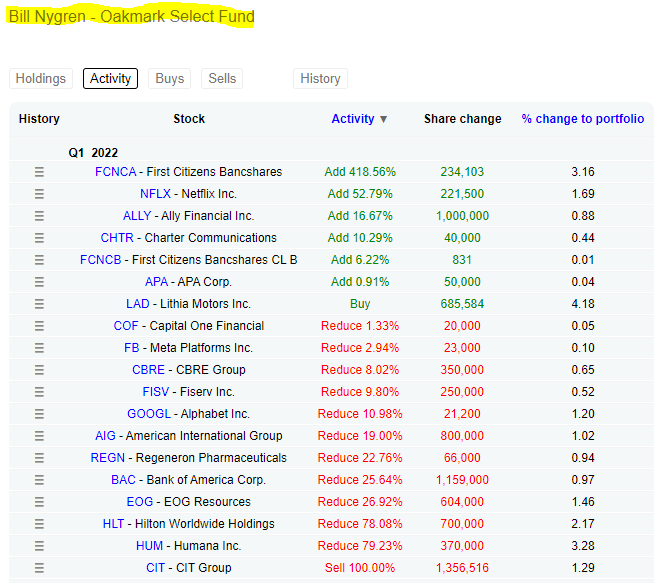Open history icon for CBRE row
The image size is (665, 583).
39,370
